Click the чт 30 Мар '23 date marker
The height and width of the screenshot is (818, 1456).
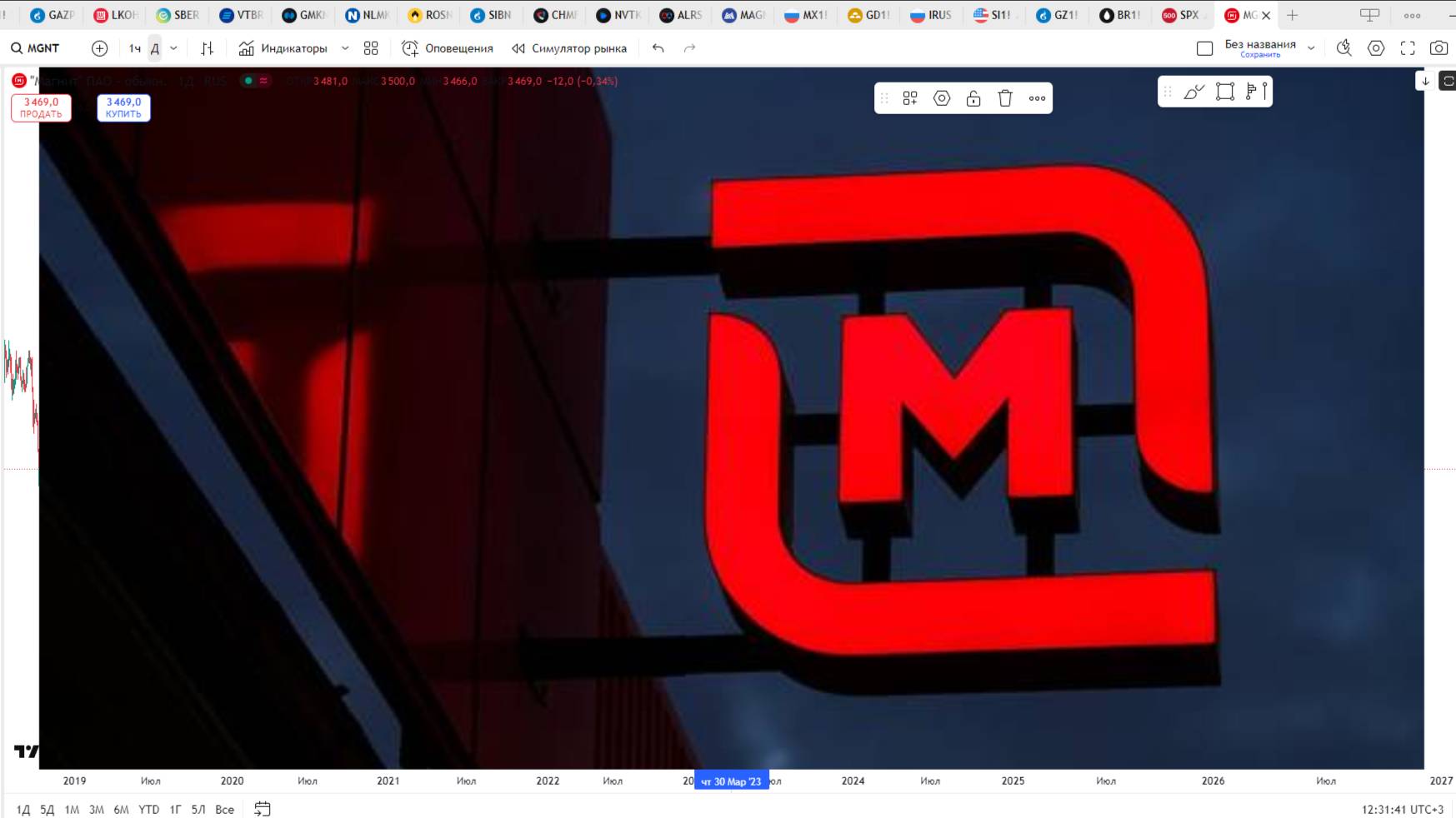pyautogui.click(x=732, y=781)
